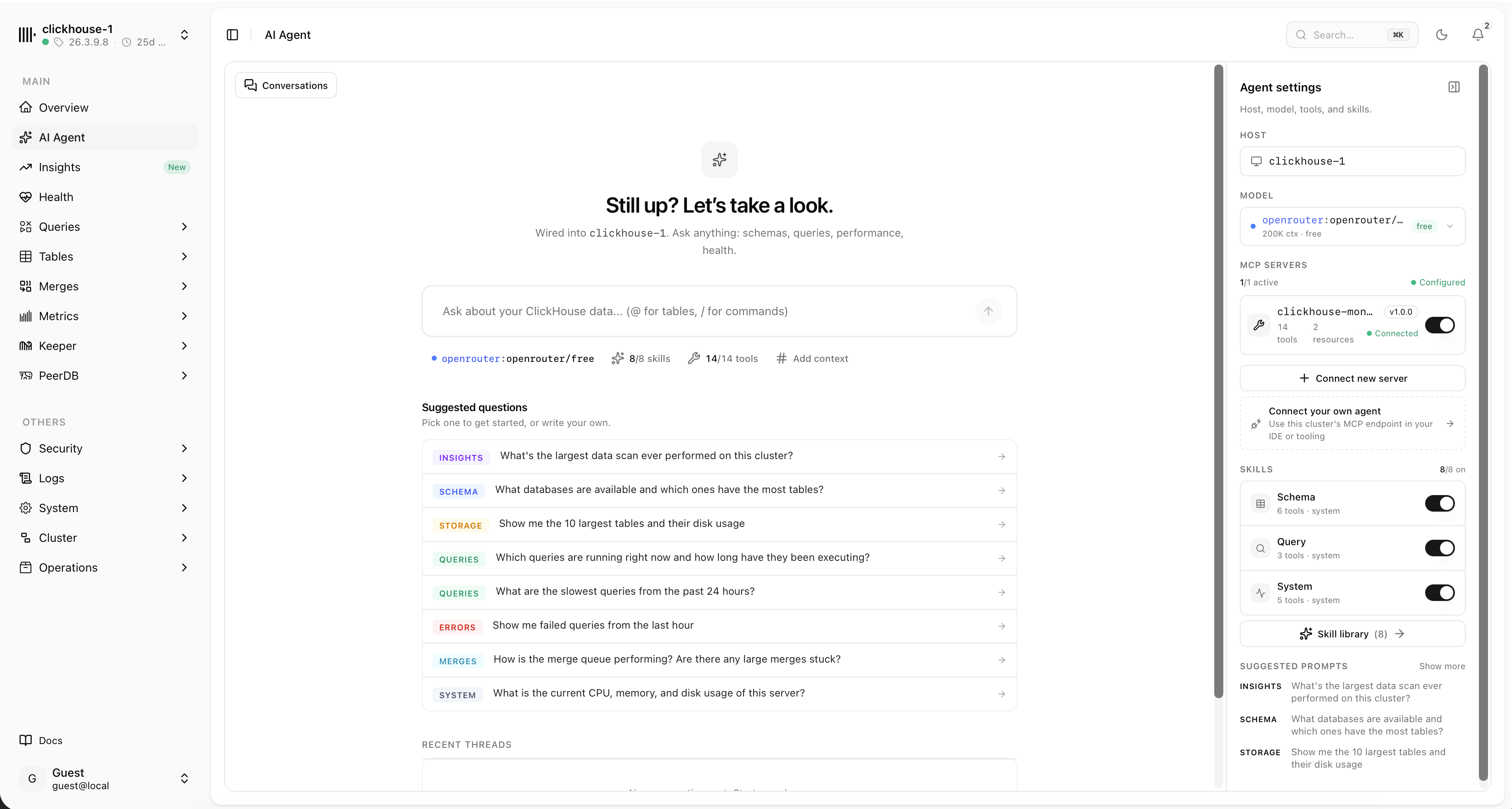The height and width of the screenshot is (809, 1512).
Task: Click the Logs sidebar icon
Action: tap(25, 478)
